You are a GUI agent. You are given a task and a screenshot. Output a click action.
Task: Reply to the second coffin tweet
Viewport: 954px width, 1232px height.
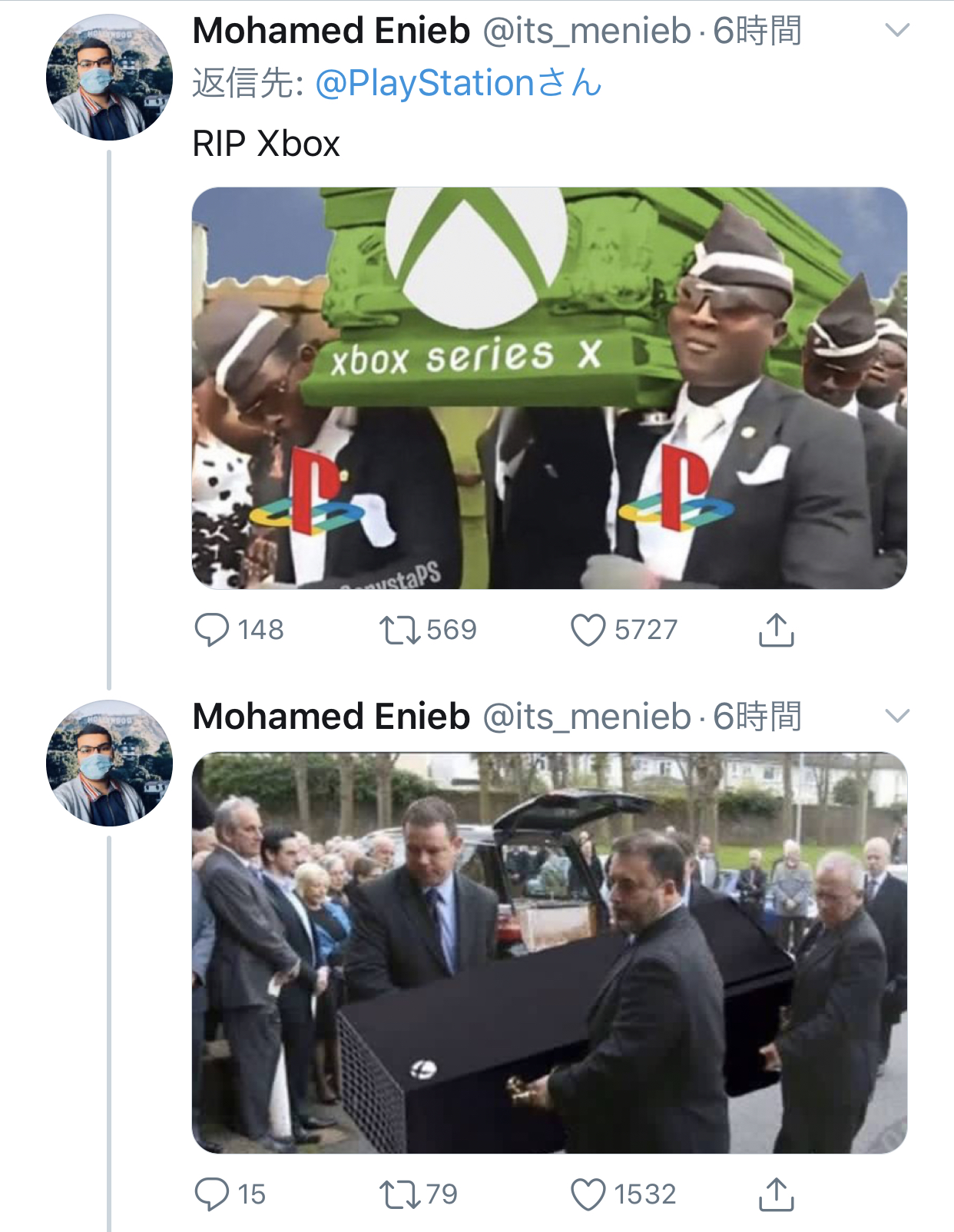211,1194
